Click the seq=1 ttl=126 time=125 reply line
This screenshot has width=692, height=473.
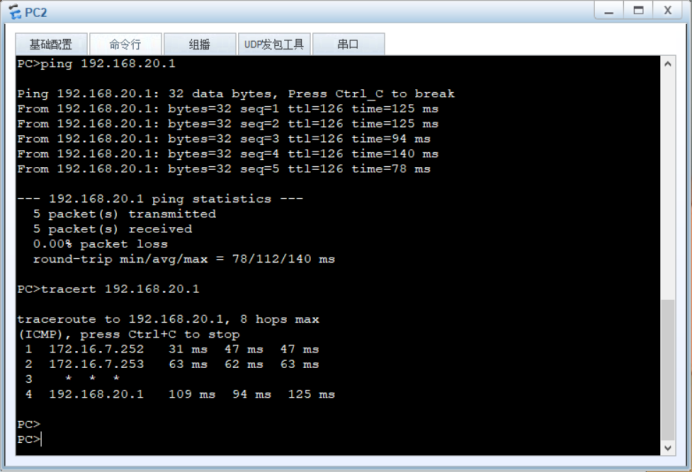pyautogui.click(x=228, y=109)
